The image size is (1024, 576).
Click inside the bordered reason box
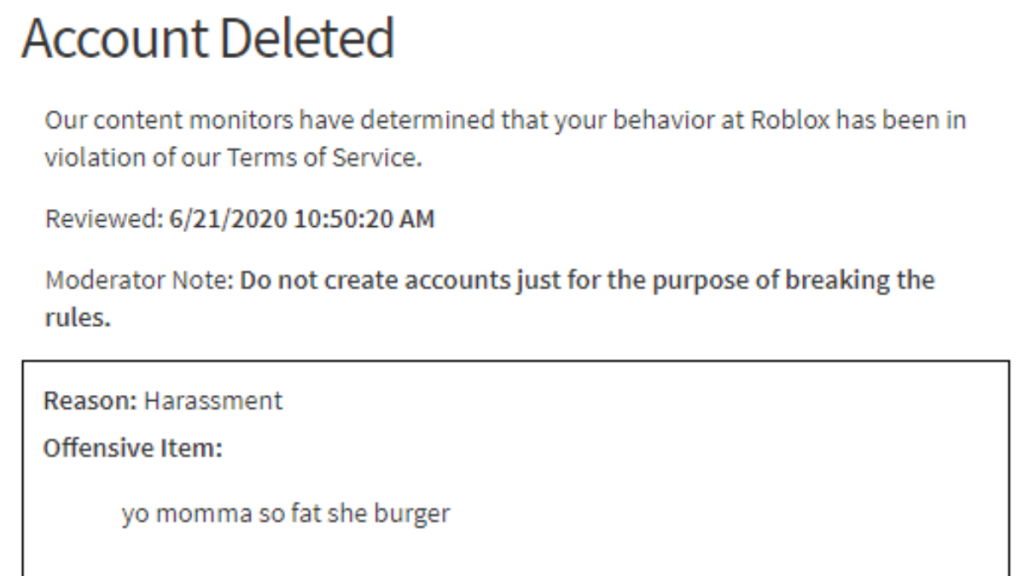pyautogui.click(x=516, y=468)
